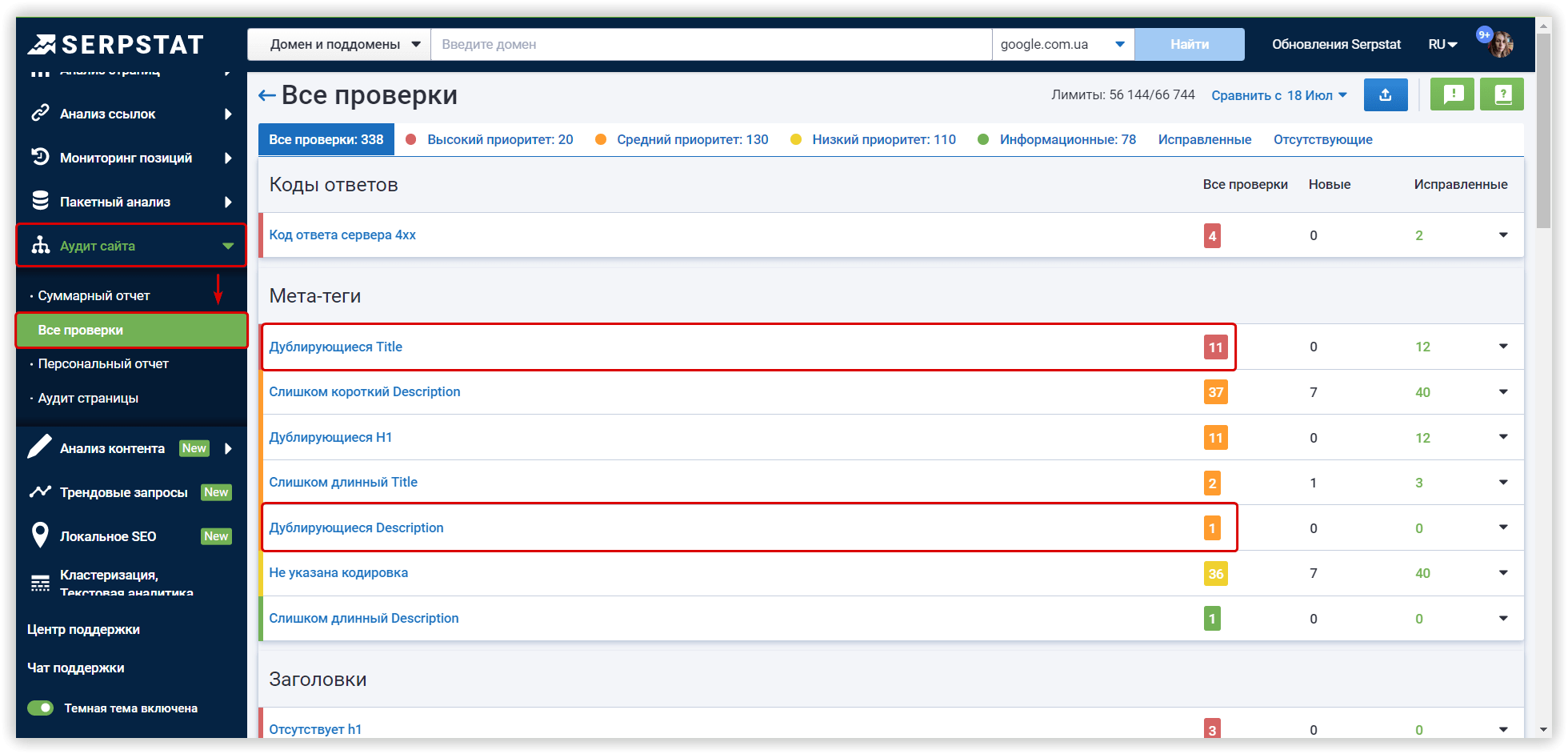Switch to Высокий приоритет: 20 tab
Viewport: 1568px width, 754px height.
499,139
